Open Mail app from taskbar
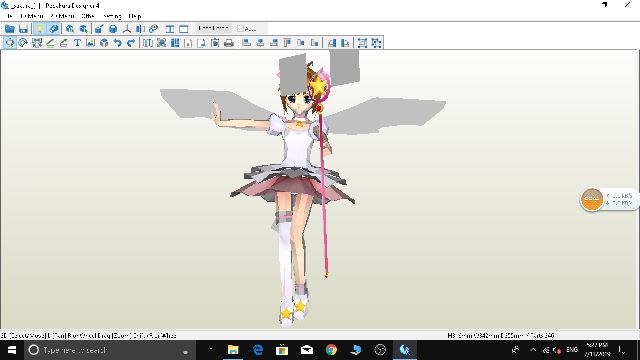The height and width of the screenshot is (360, 640). [x=307, y=350]
